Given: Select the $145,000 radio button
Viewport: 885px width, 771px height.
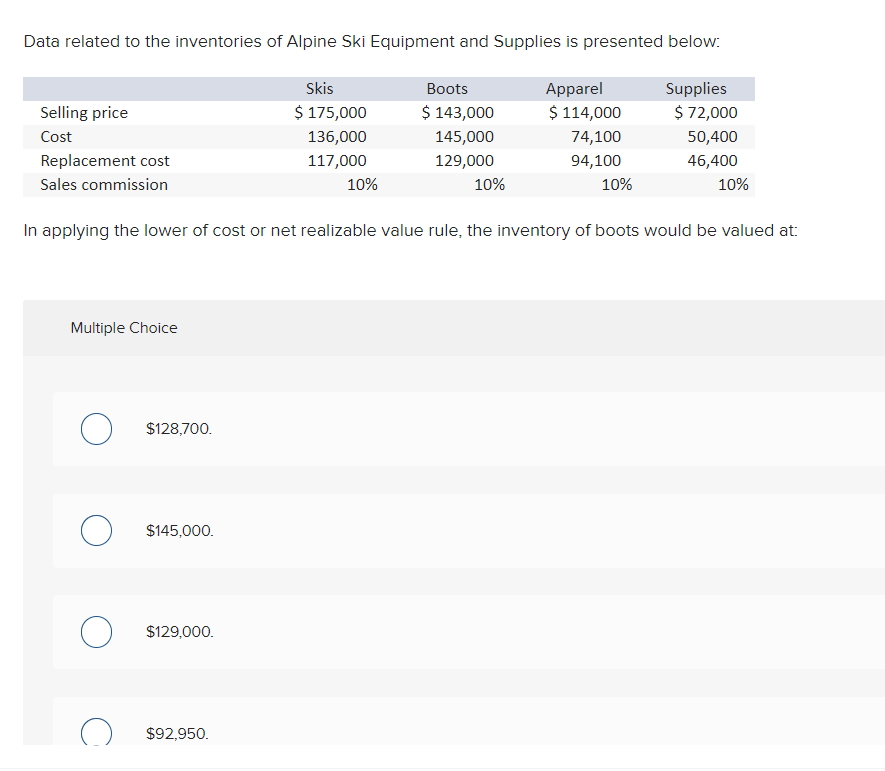Looking at the screenshot, I should tap(96, 531).
